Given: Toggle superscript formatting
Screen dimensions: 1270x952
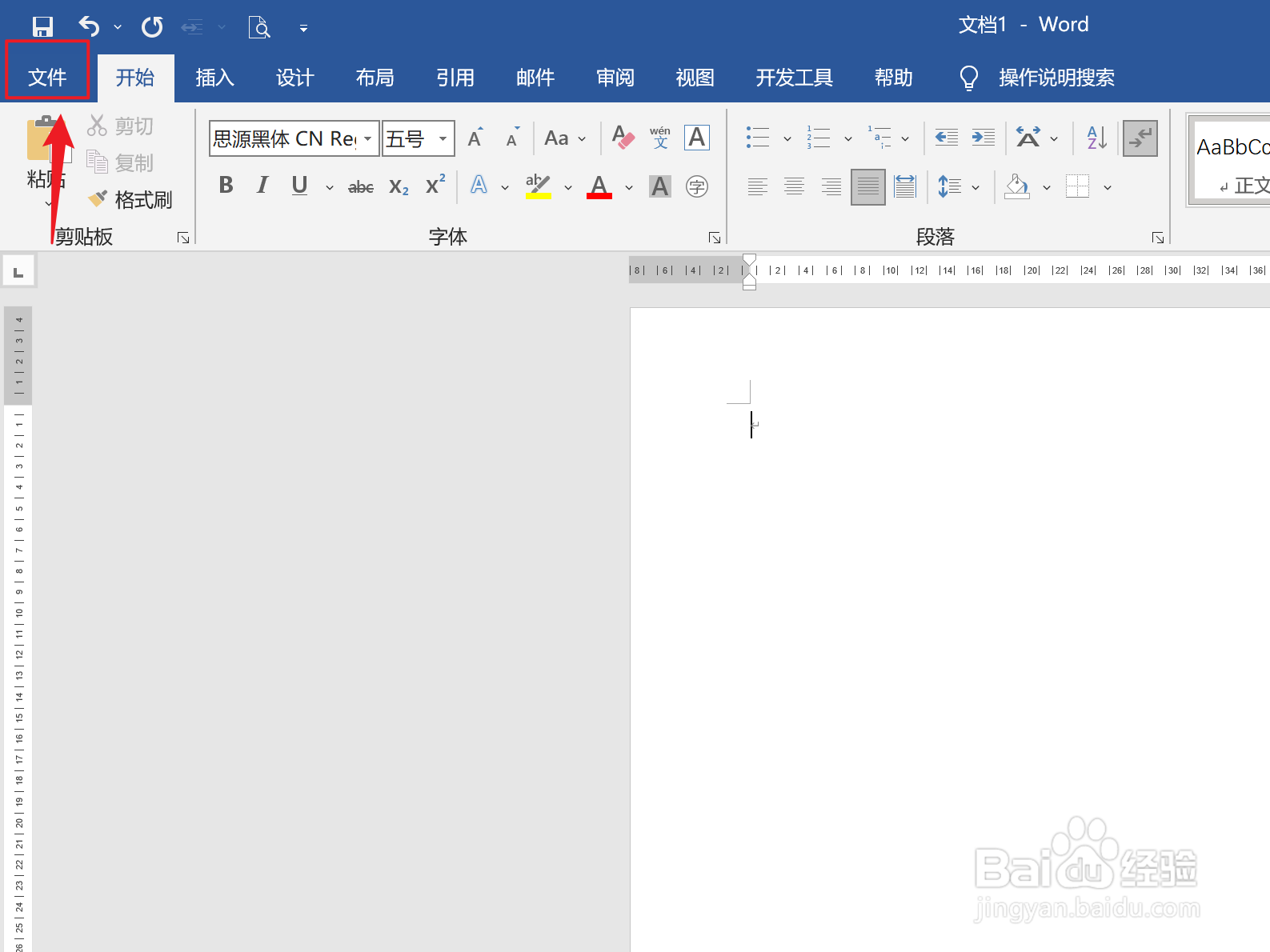Looking at the screenshot, I should tap(435, 186).
